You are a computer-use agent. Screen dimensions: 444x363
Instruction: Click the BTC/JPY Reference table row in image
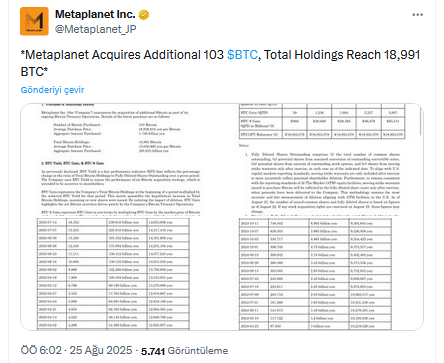coord(322,135)
